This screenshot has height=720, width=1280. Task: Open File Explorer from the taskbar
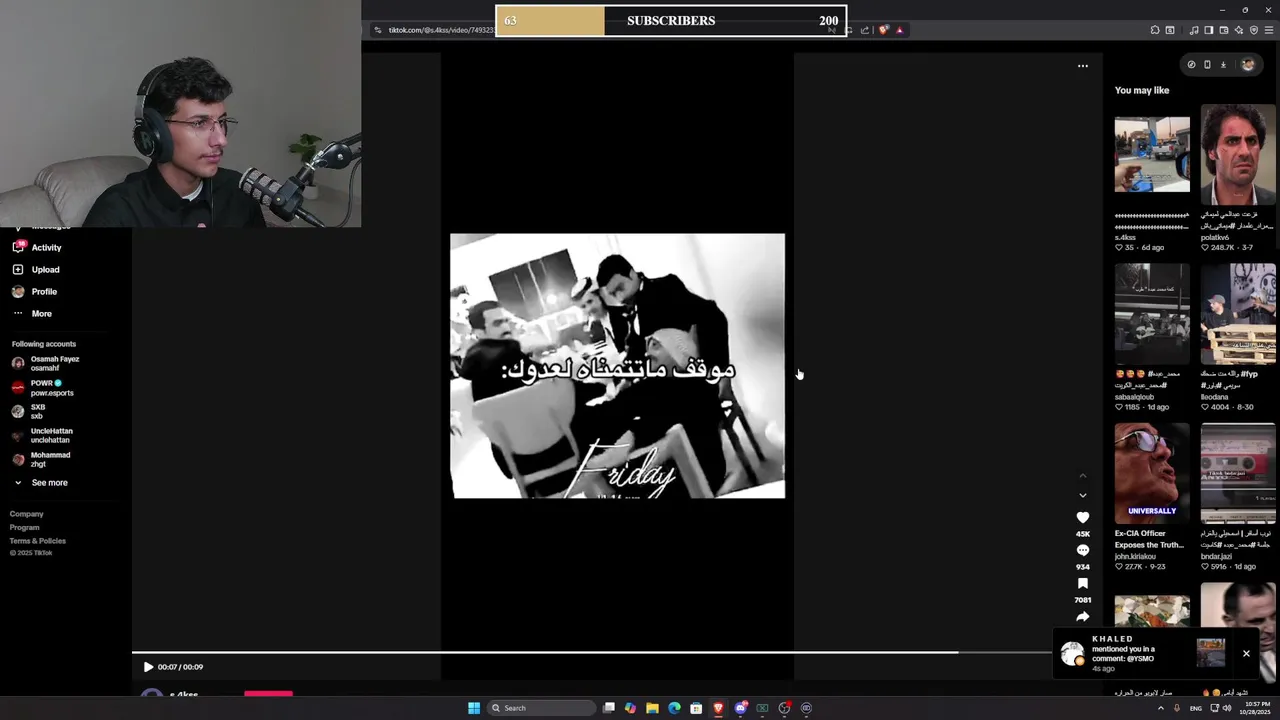point(652,708)
